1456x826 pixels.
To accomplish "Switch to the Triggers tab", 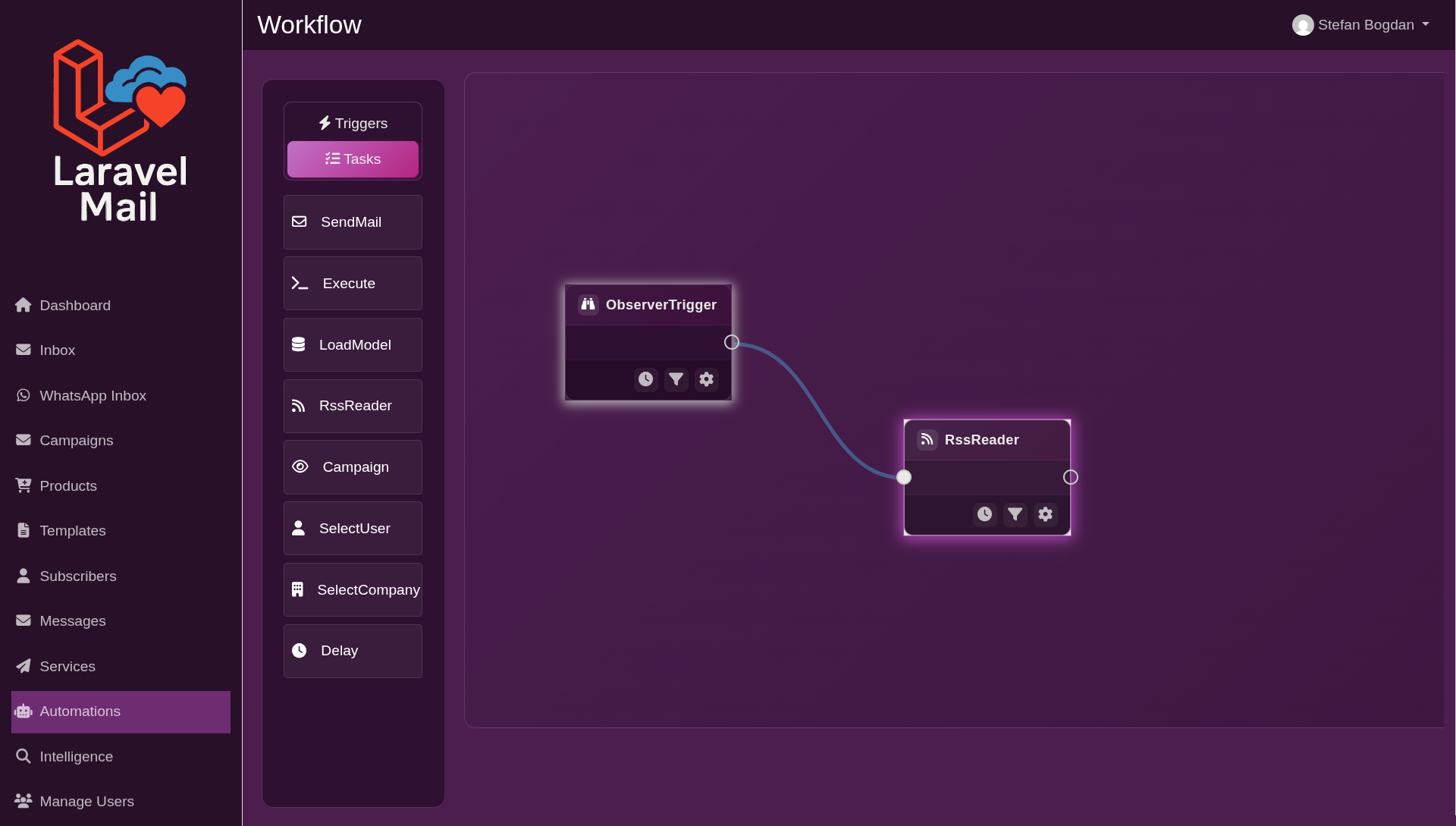I will pos(352,123).
